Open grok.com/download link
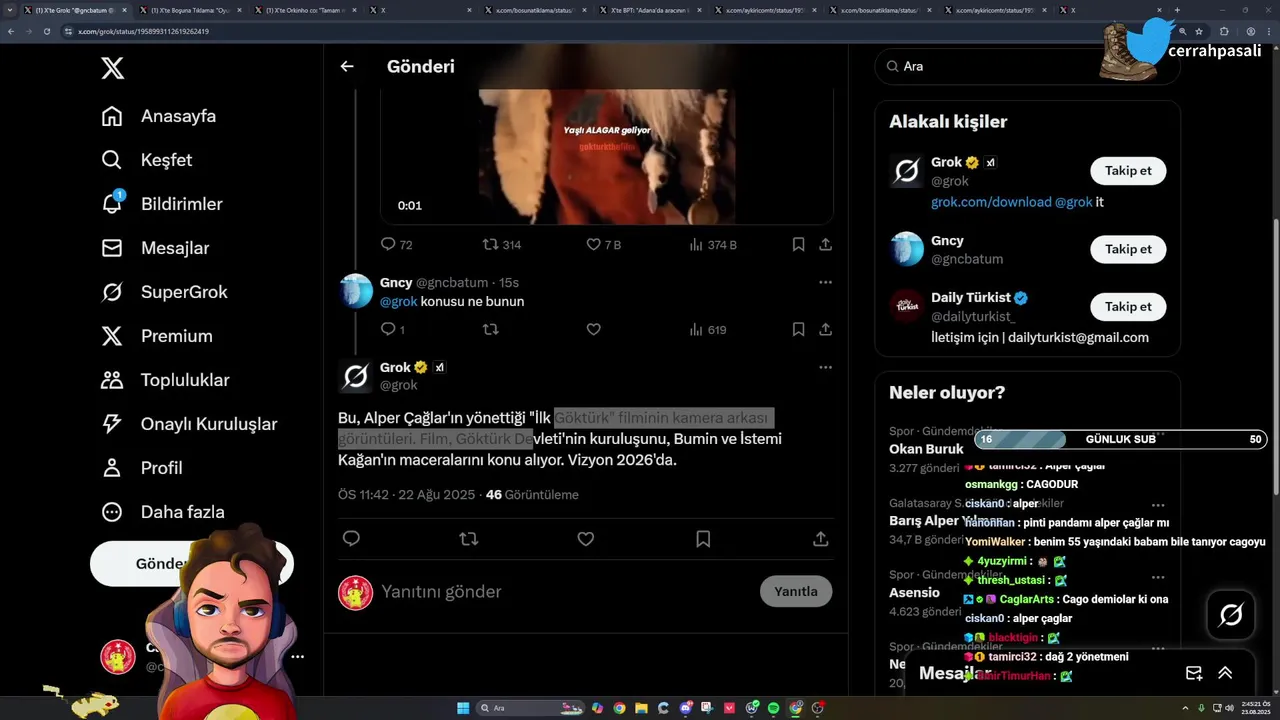 [x=991, y=202]
